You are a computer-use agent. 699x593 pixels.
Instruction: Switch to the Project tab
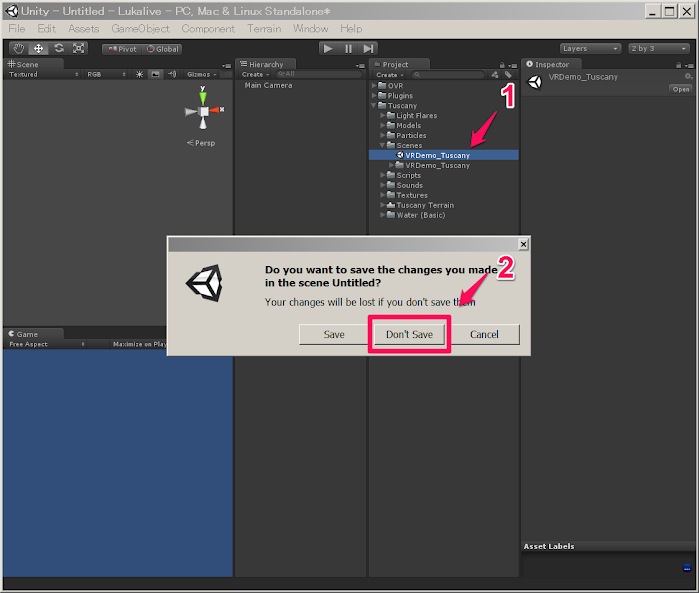coord(400,64)
